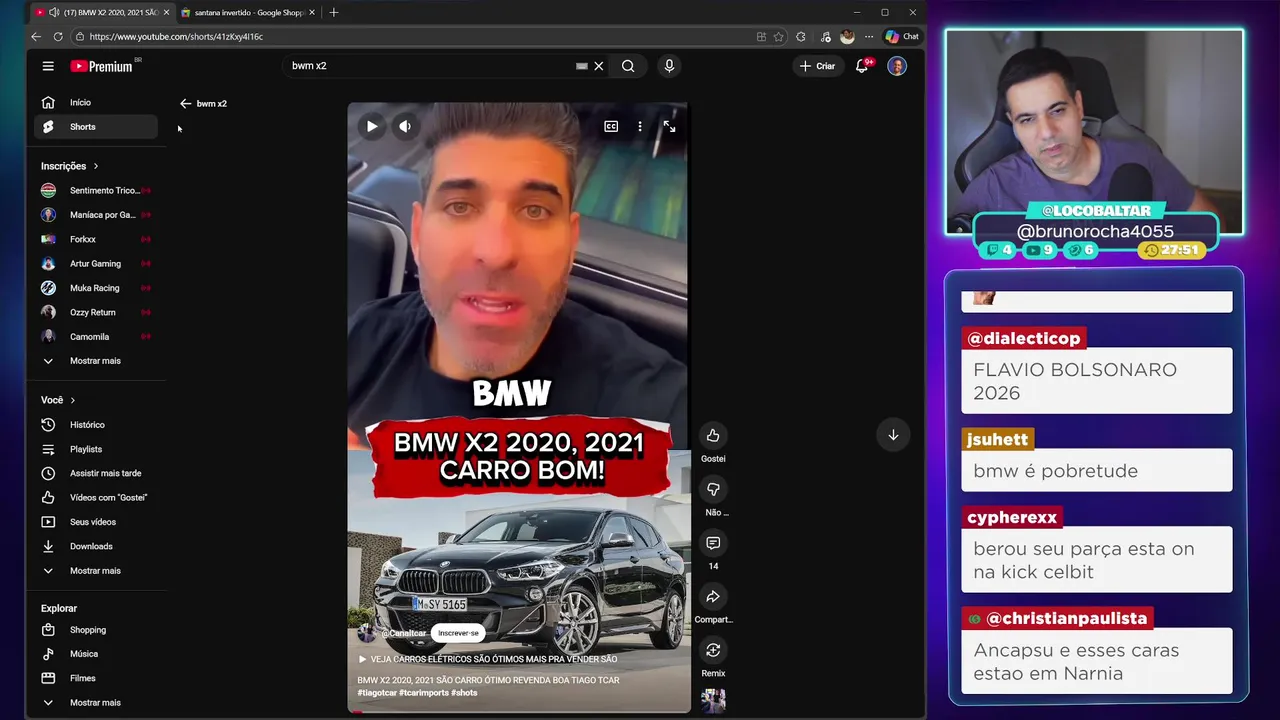This screenshot has width=1280, height=720.
Task: Expand Mostrar mais under Downloads
Action: pos(96,571)
